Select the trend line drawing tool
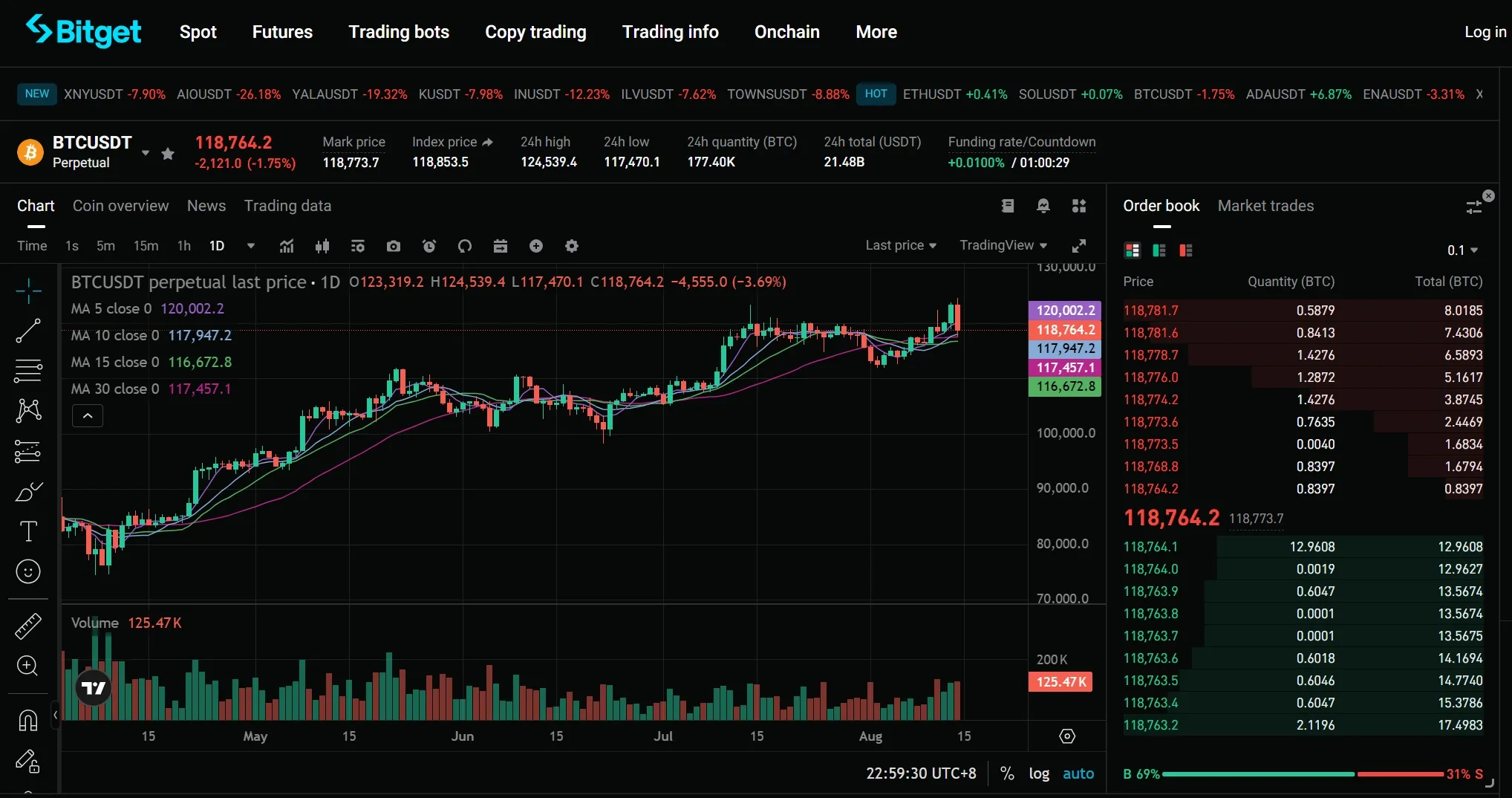 point(28,331)
